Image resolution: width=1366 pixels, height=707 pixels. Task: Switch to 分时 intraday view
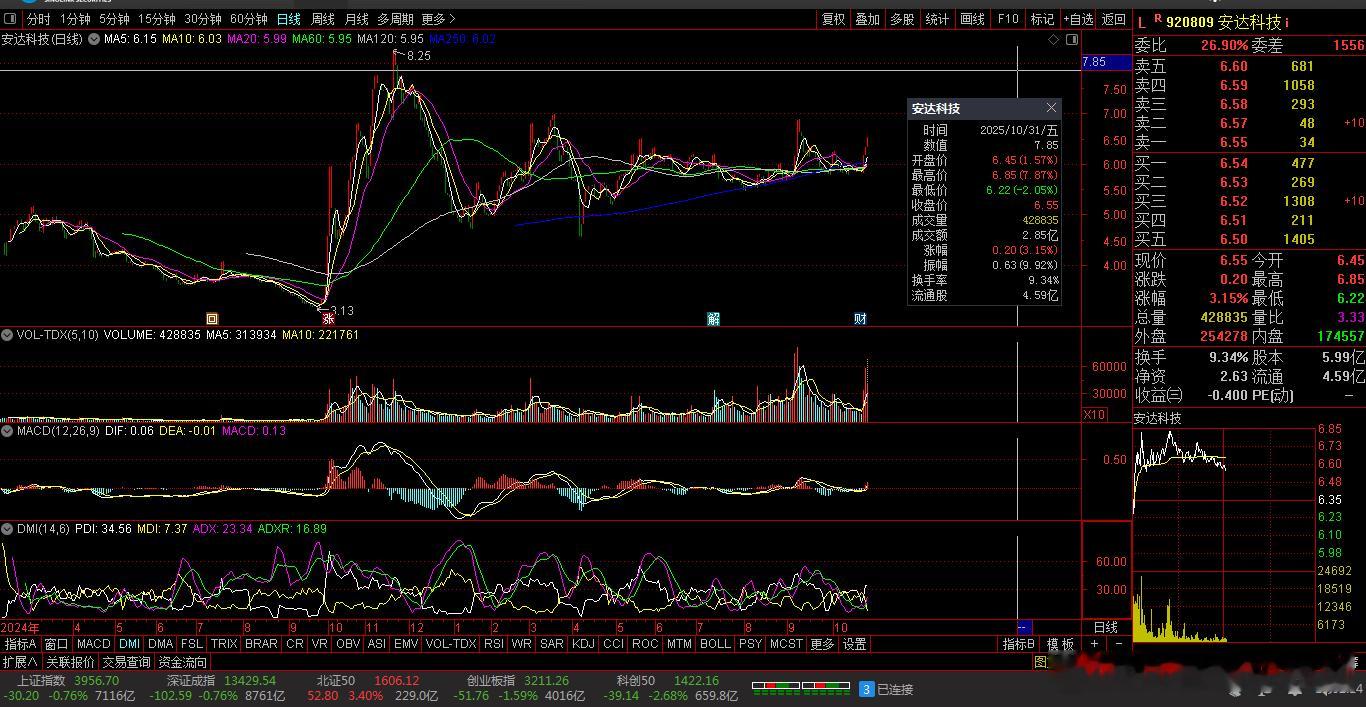pyautogui.click(x=38, y=19)
